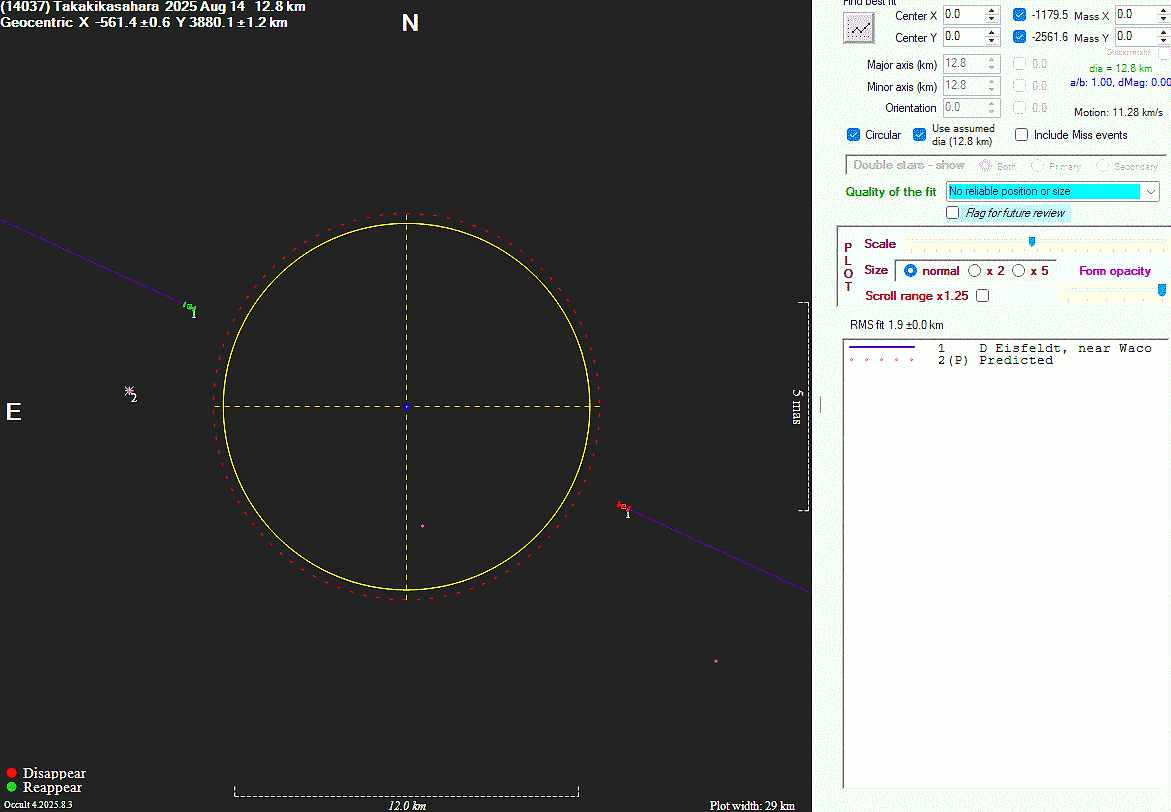Increase Center Y with its up arrow
The image size is (1171, 812).
pyautogui.click(x=992, y=32)
